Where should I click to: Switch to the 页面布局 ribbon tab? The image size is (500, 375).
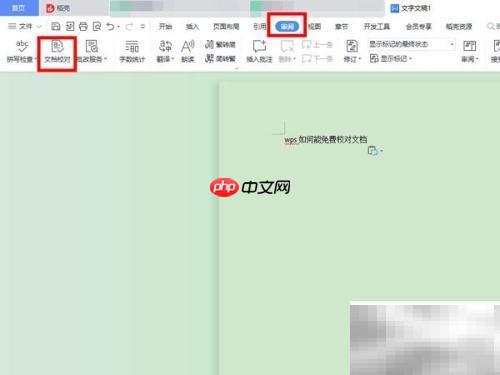(x=226, y=26)
